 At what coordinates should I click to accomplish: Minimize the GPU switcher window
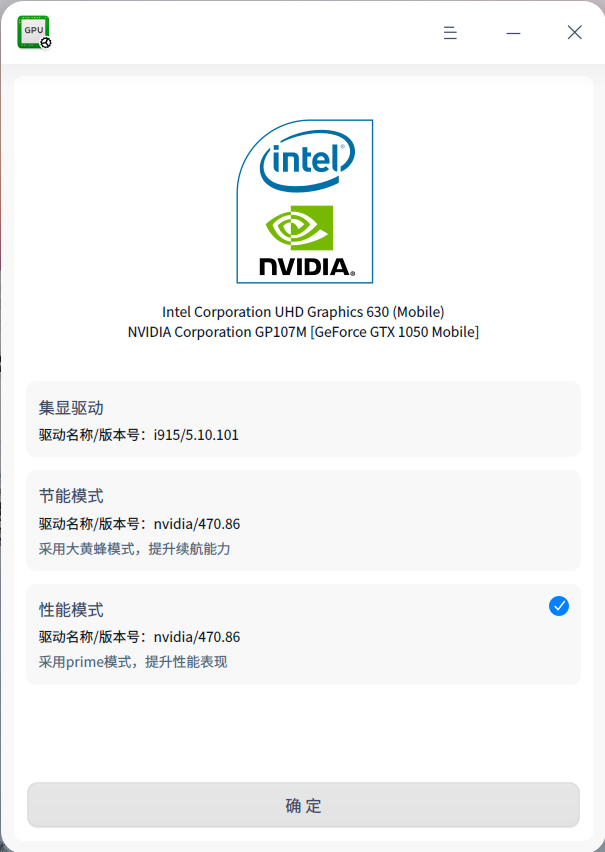tap(513, 32)
